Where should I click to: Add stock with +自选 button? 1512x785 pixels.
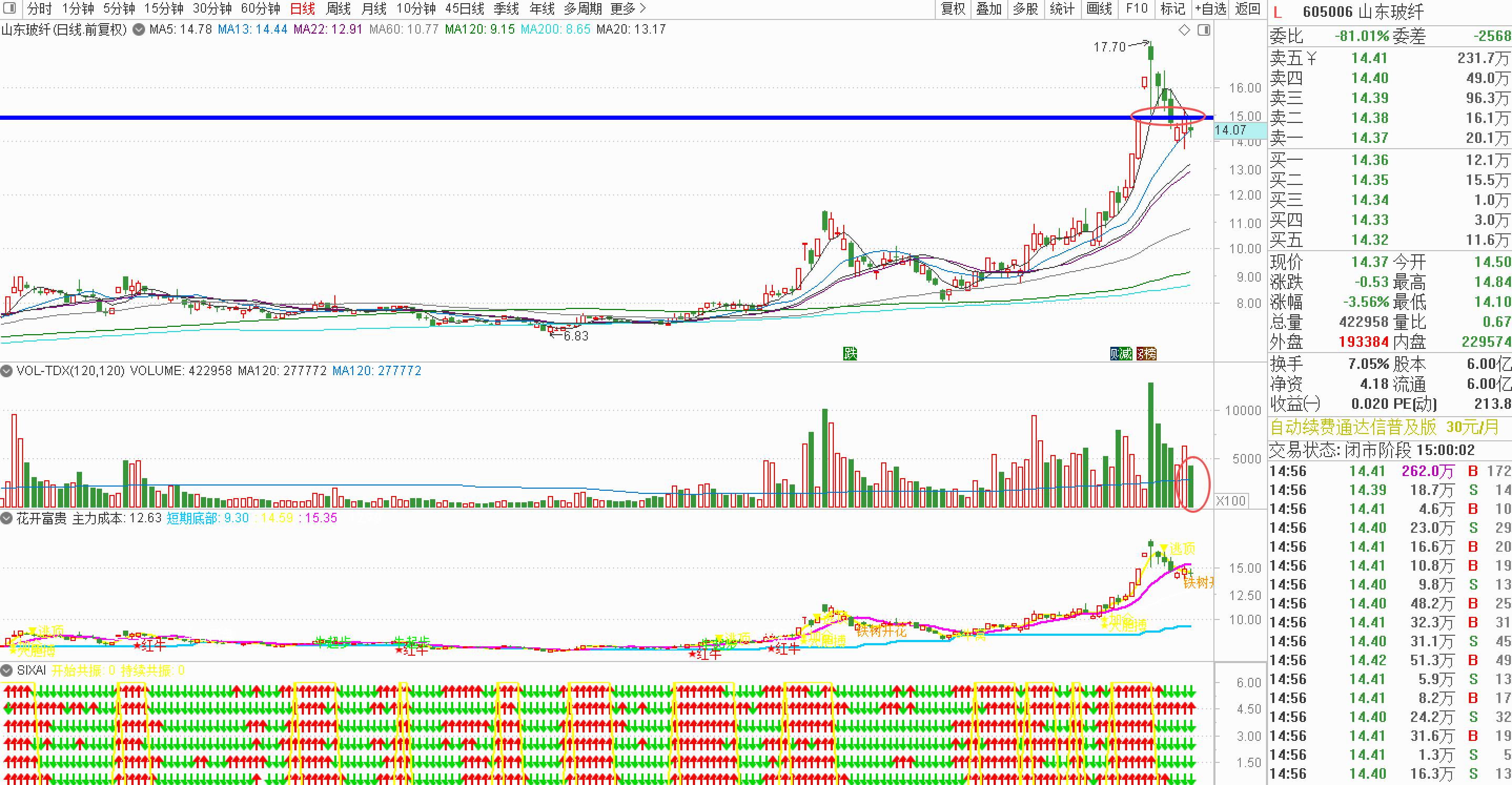1210,9
